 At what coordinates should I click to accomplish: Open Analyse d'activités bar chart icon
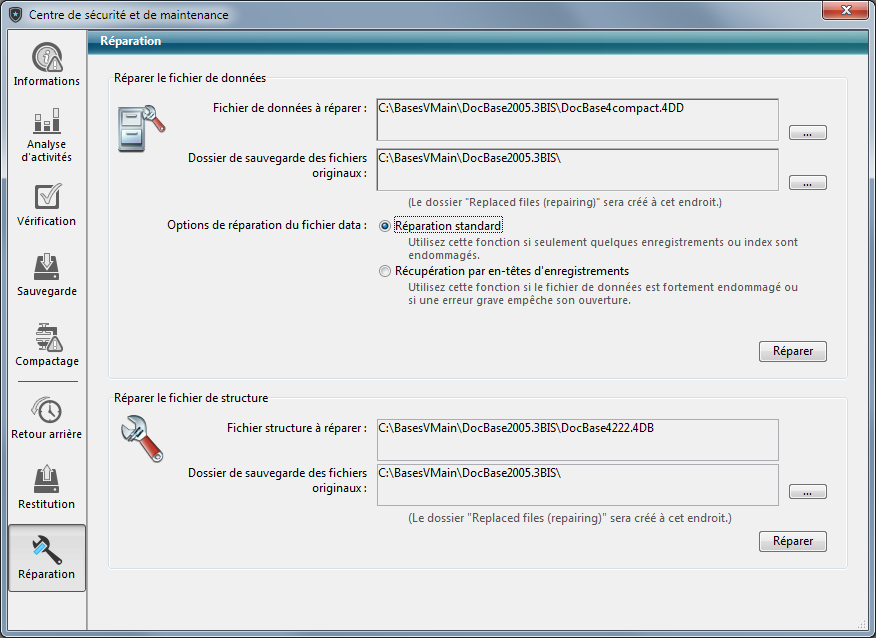pyautogui.click(x=47, y=120)
